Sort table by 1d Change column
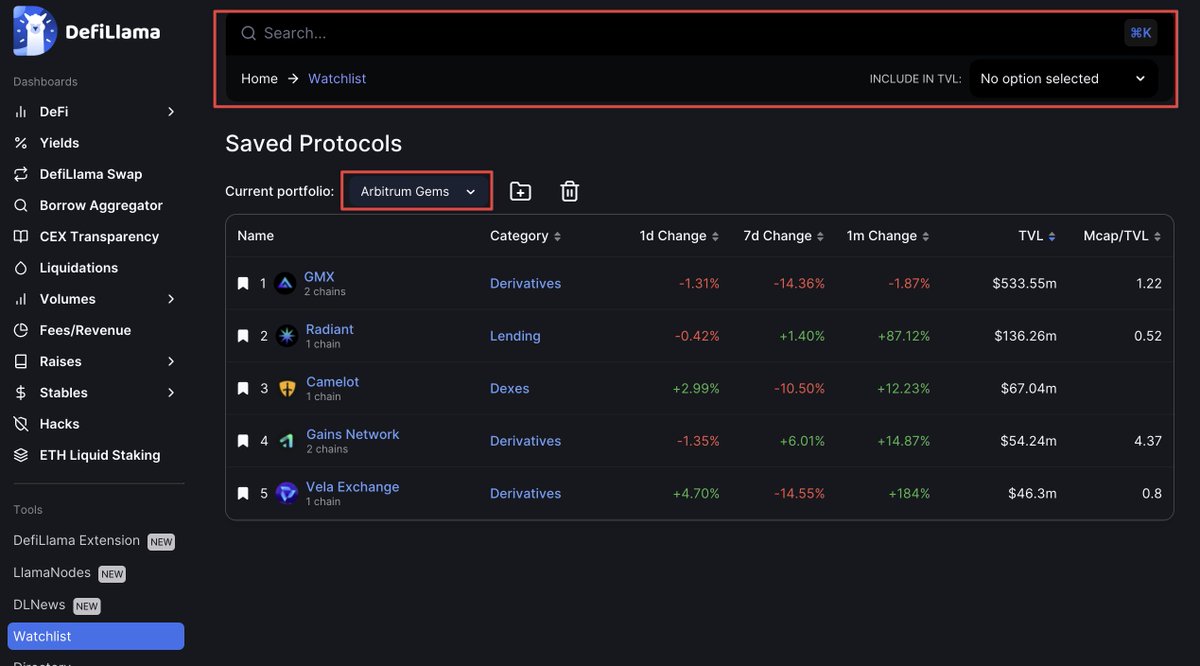 click(680, 236)
